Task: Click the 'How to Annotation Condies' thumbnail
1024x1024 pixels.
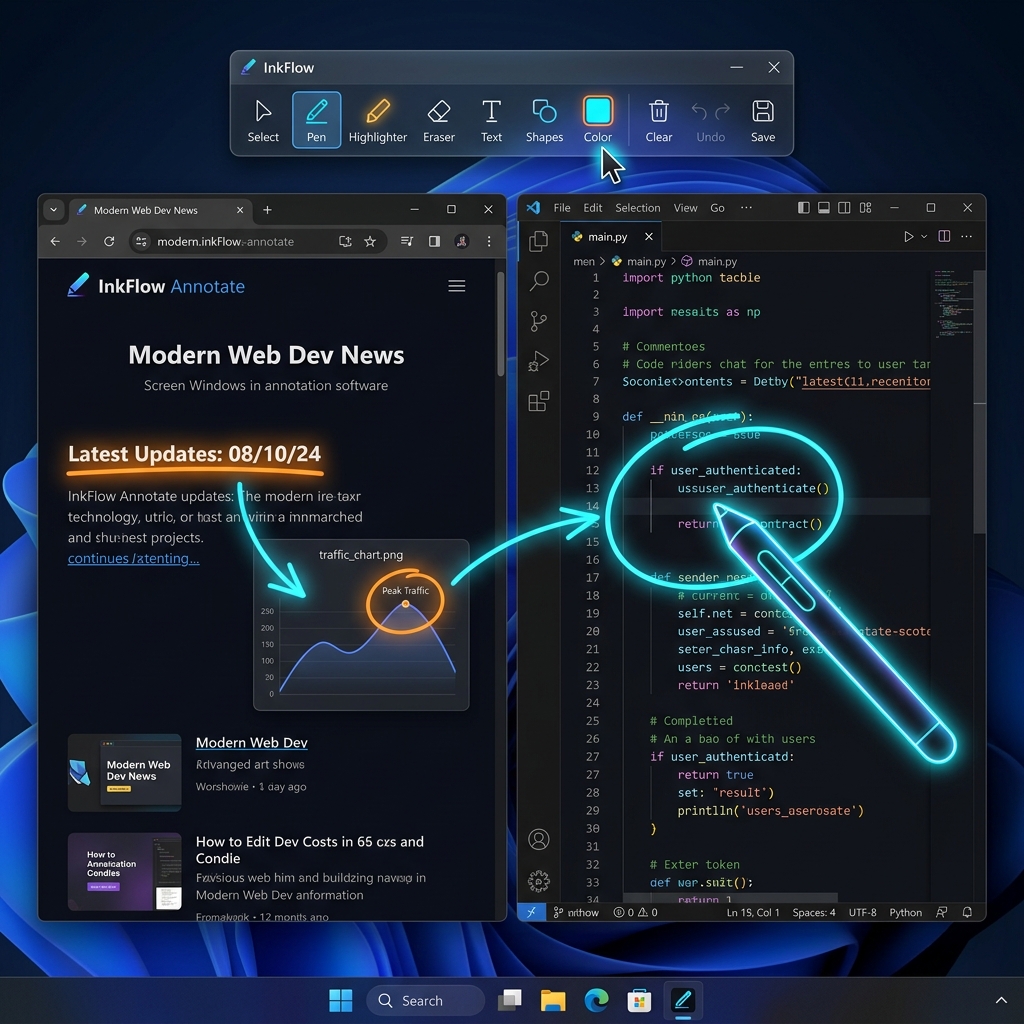Action: (124, 871)
